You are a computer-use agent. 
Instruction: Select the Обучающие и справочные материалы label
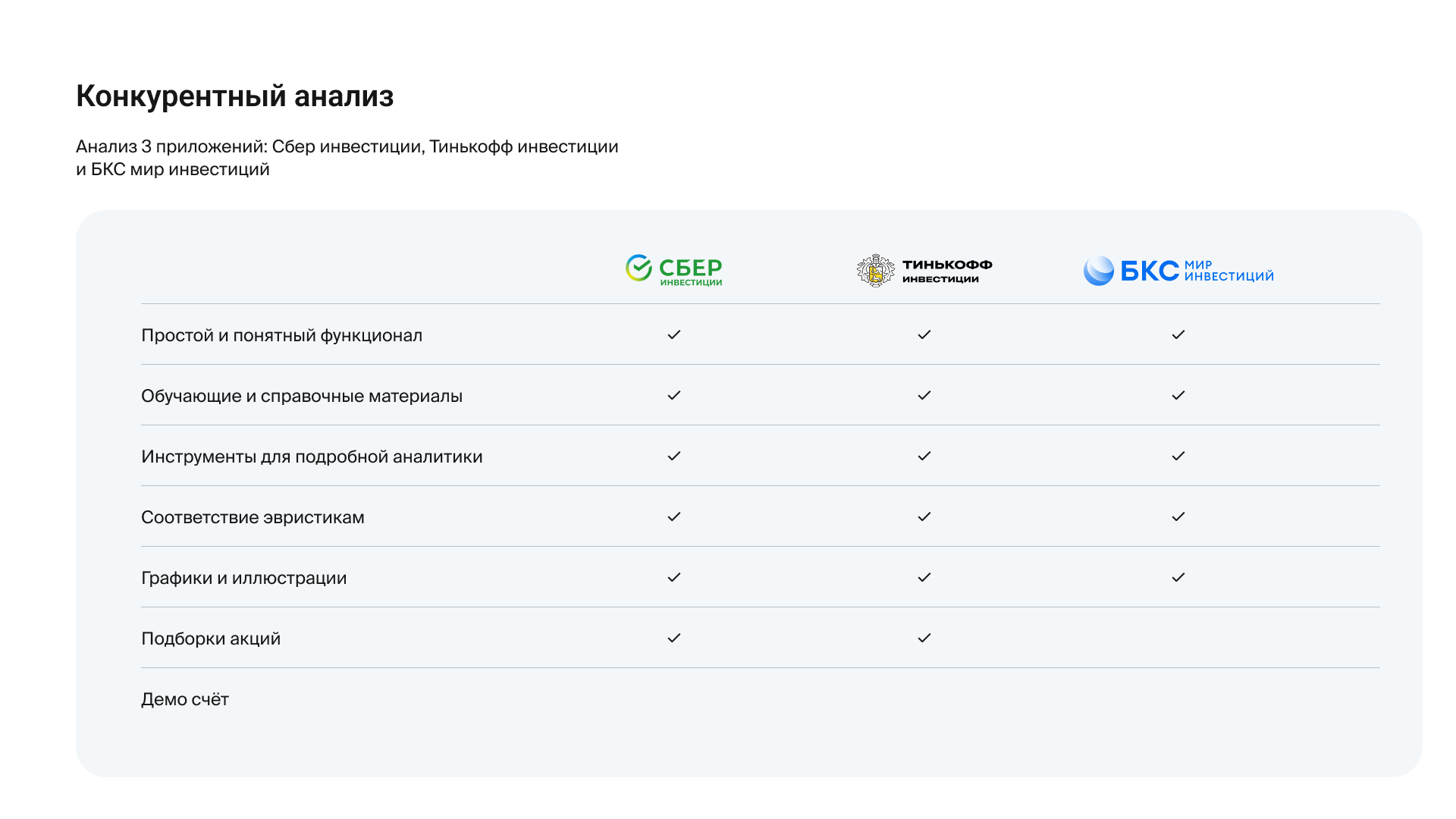(x=301, y=396)
